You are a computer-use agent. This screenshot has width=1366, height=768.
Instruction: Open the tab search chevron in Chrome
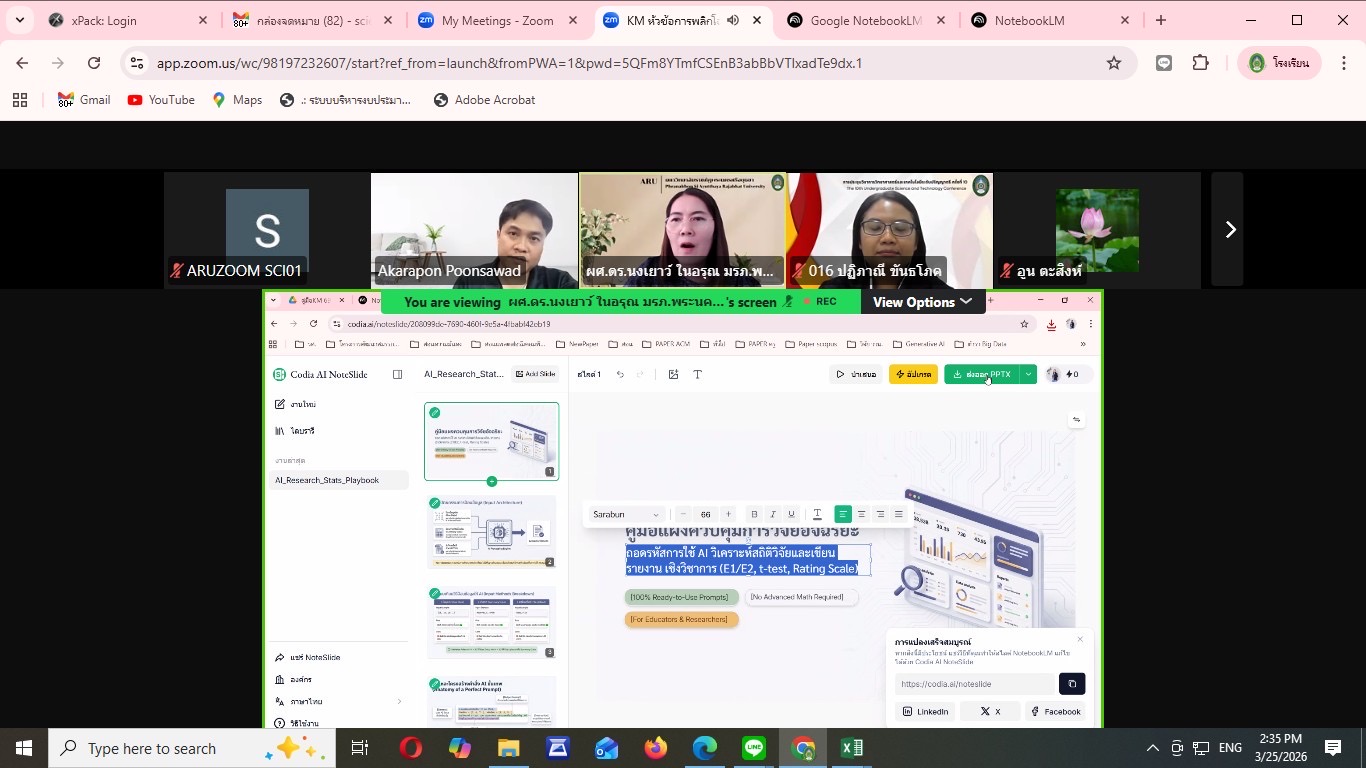(x=20, y=20)
